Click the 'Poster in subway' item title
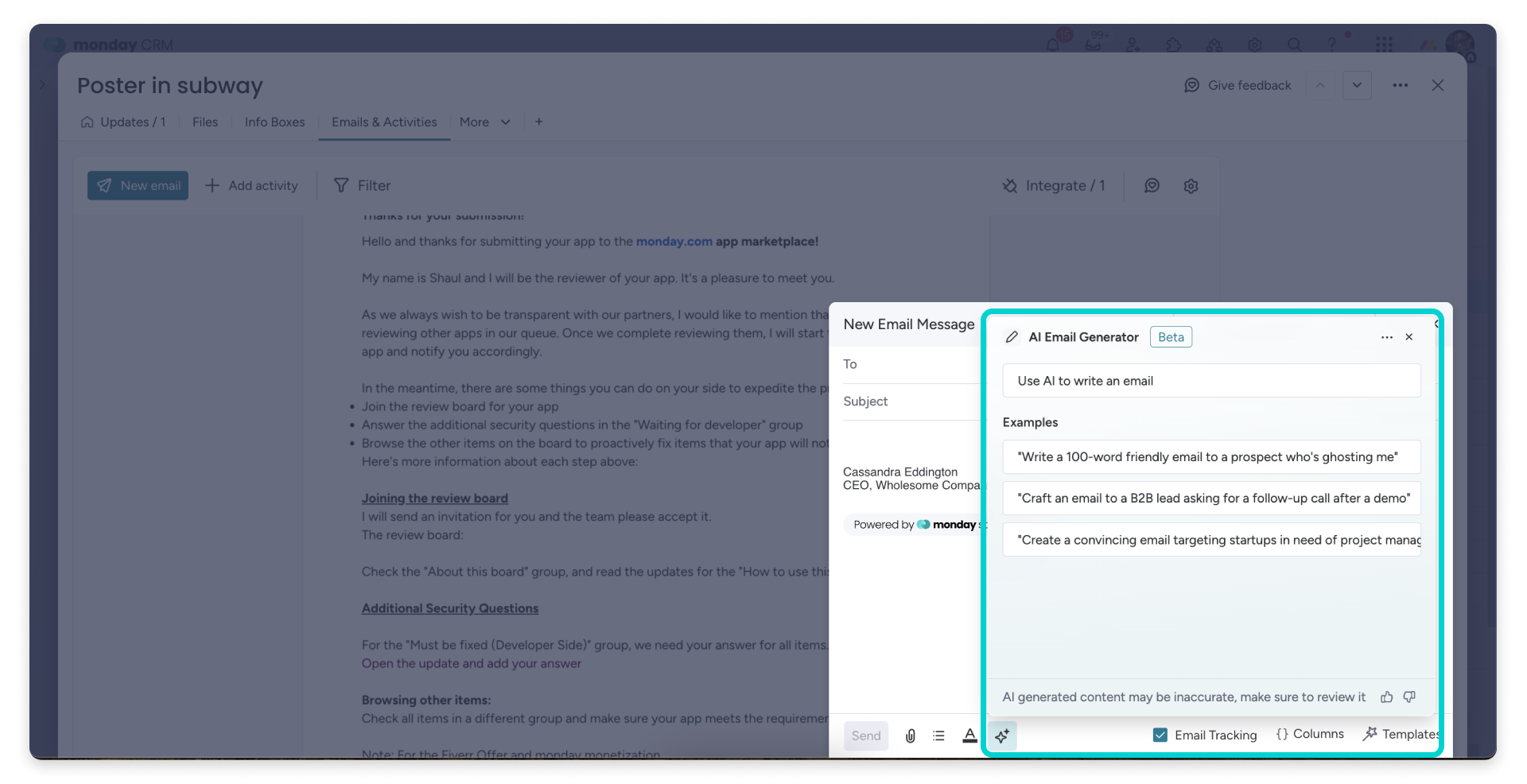 [170, 85]
